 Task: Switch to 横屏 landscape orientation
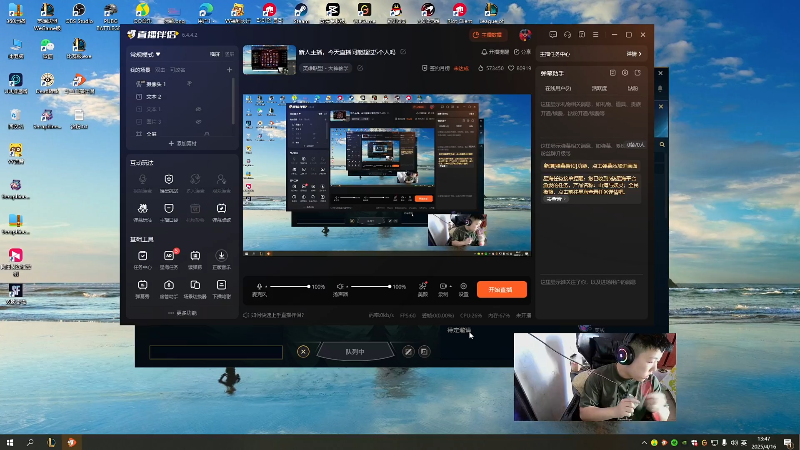(x=215, y=54)
